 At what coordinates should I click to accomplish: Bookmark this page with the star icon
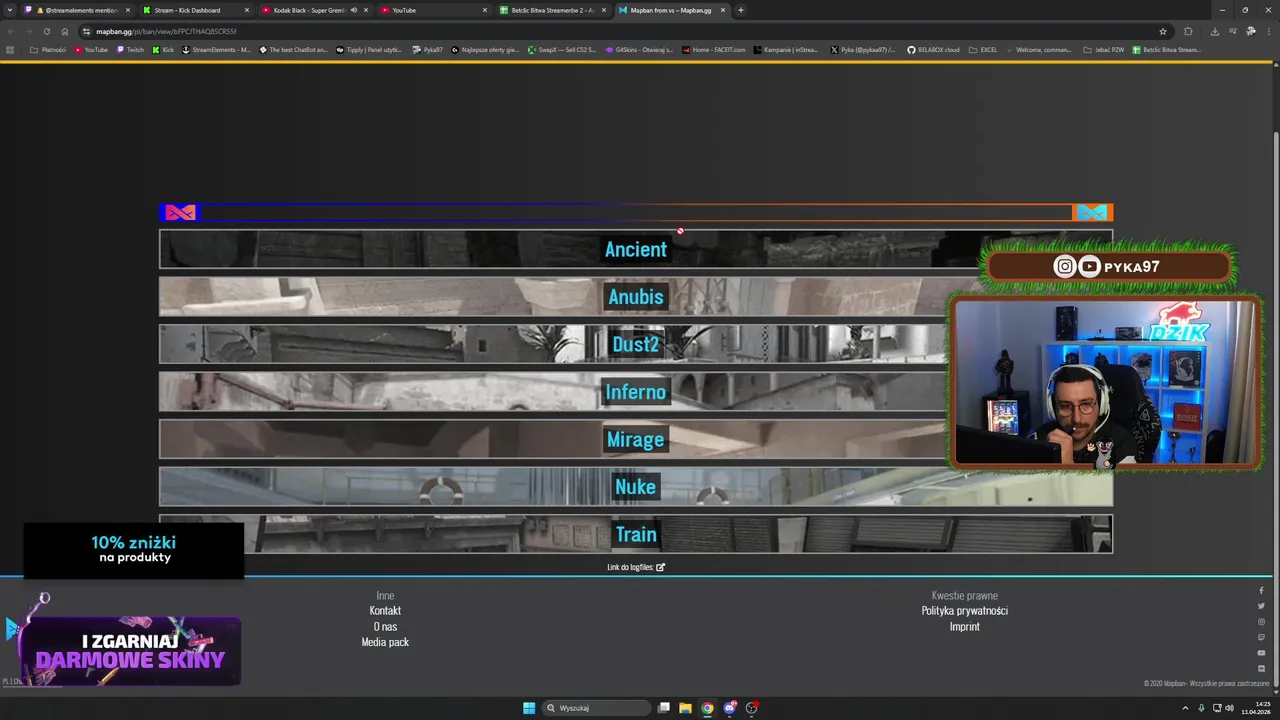[1163, 31]
